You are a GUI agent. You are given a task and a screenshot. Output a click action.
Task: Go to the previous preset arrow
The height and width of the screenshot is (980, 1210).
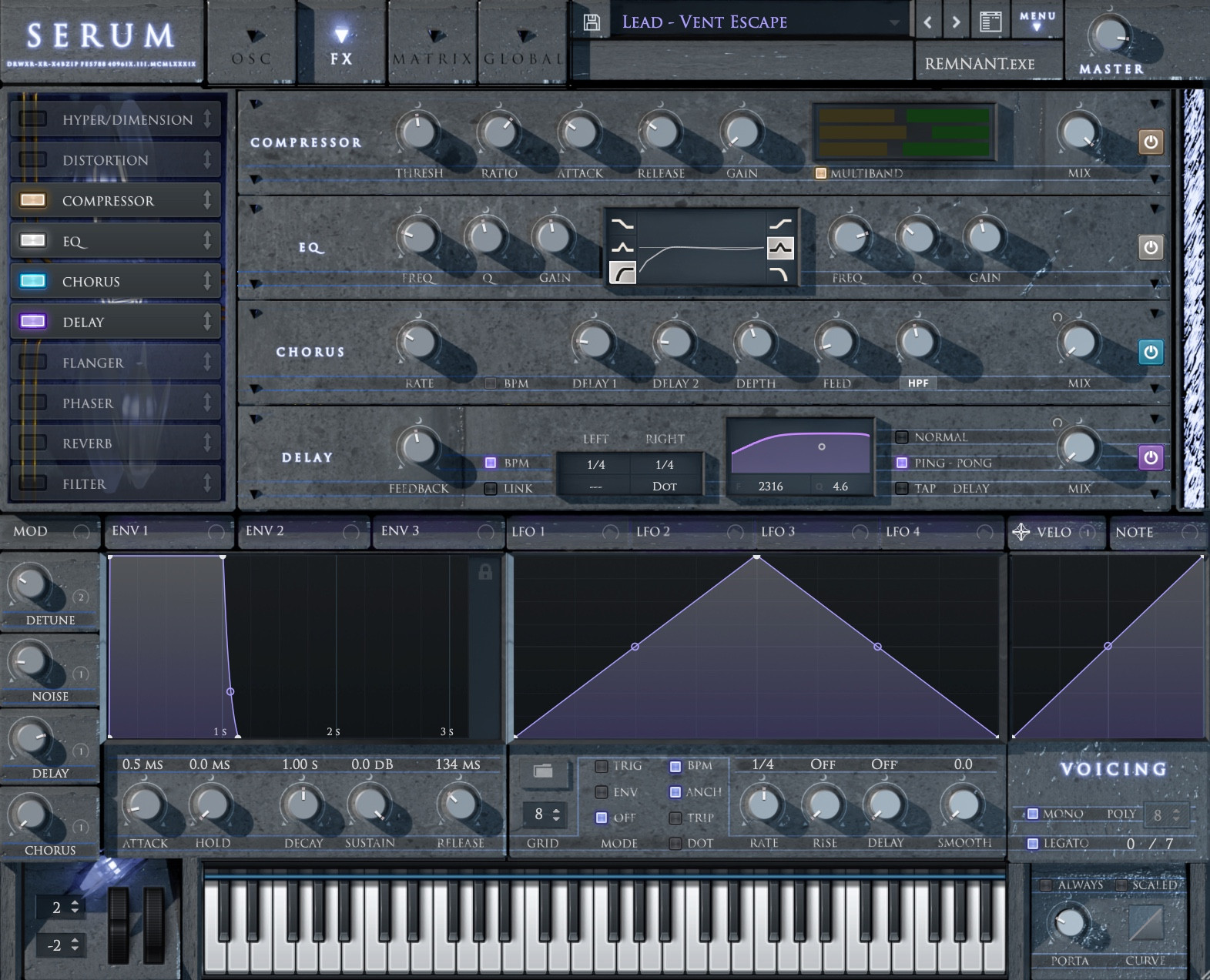click(928, 22)
